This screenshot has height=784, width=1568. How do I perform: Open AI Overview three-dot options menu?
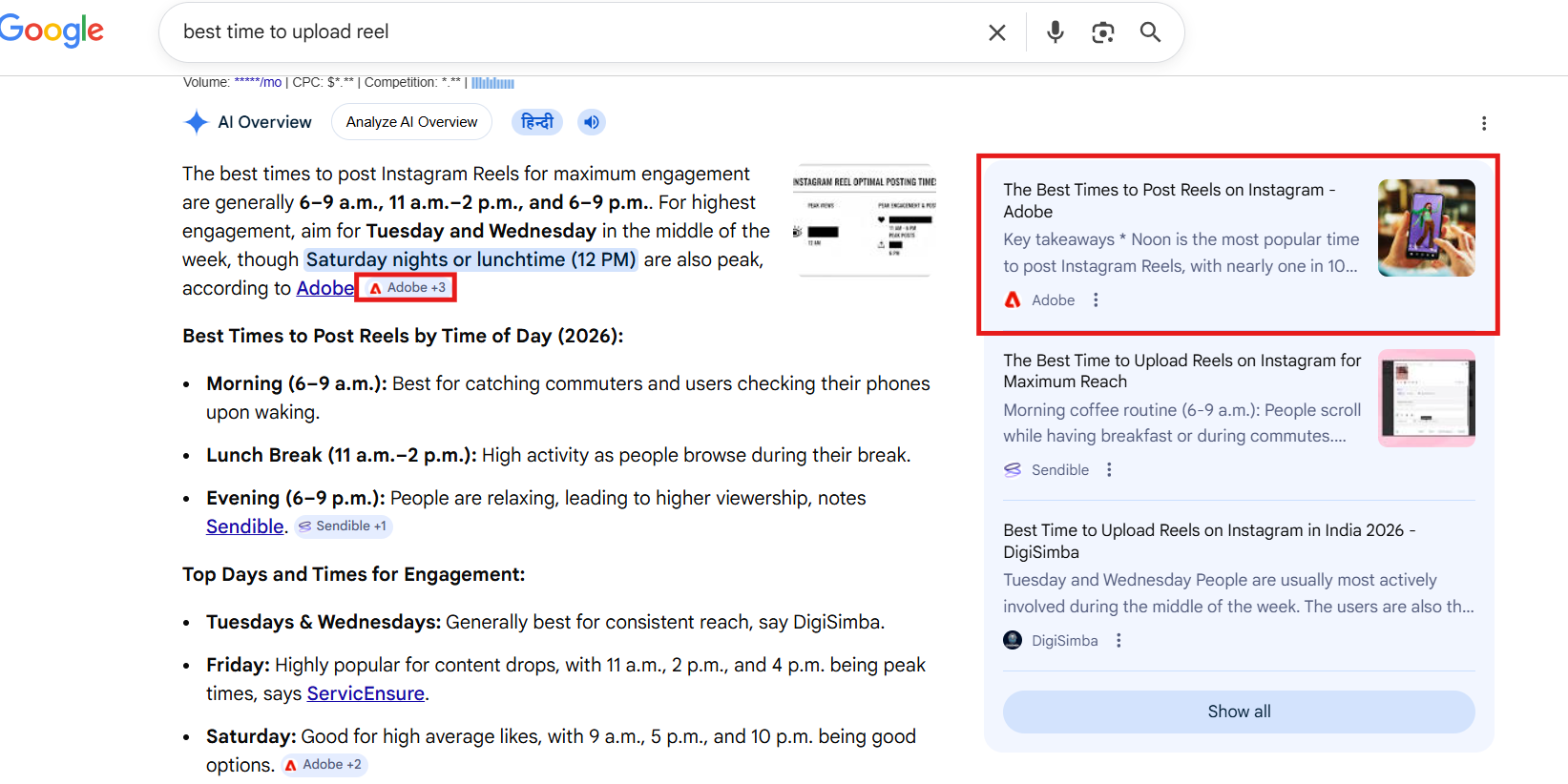(1483, 123)
